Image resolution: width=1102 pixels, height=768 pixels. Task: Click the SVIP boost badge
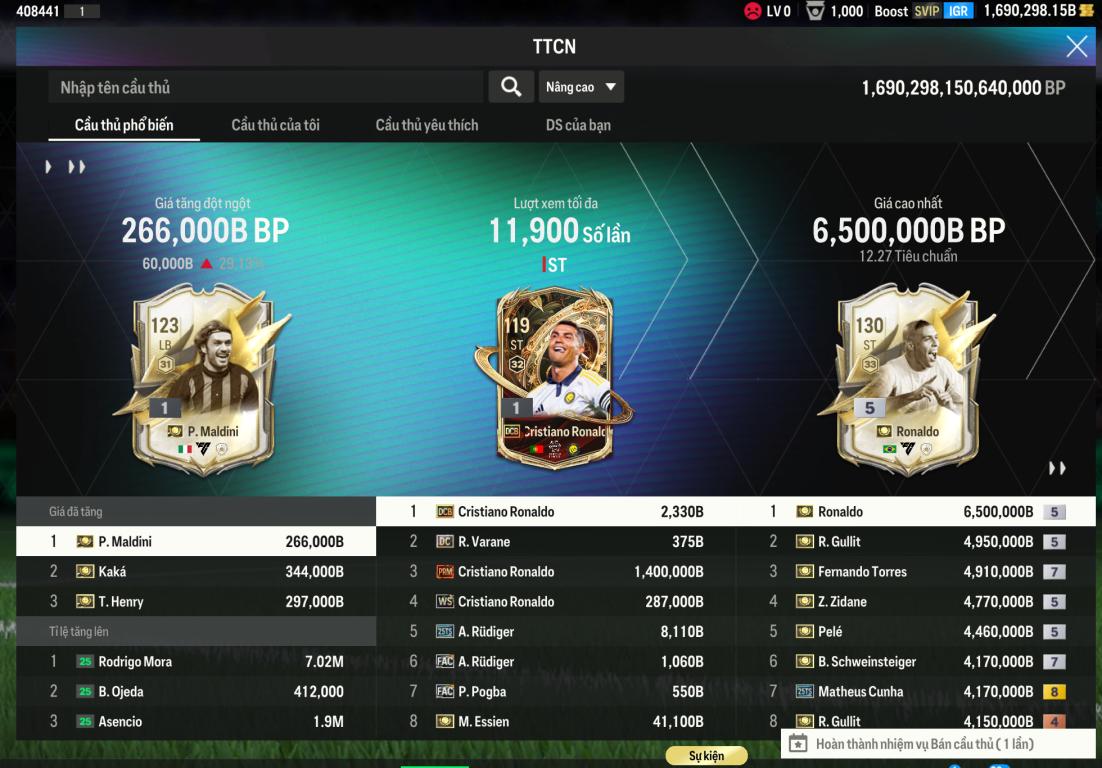coord(926,11)
